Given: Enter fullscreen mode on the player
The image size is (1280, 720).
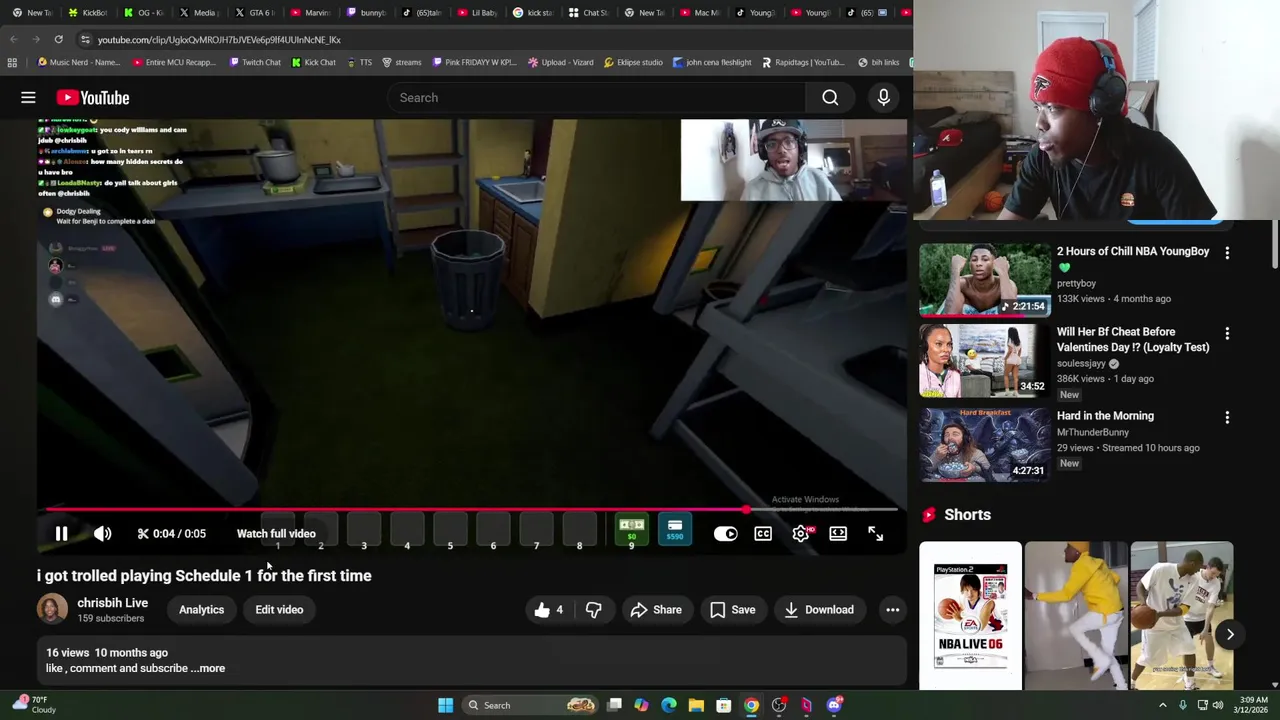Looking at the screenshot, I should coord(875,534).
